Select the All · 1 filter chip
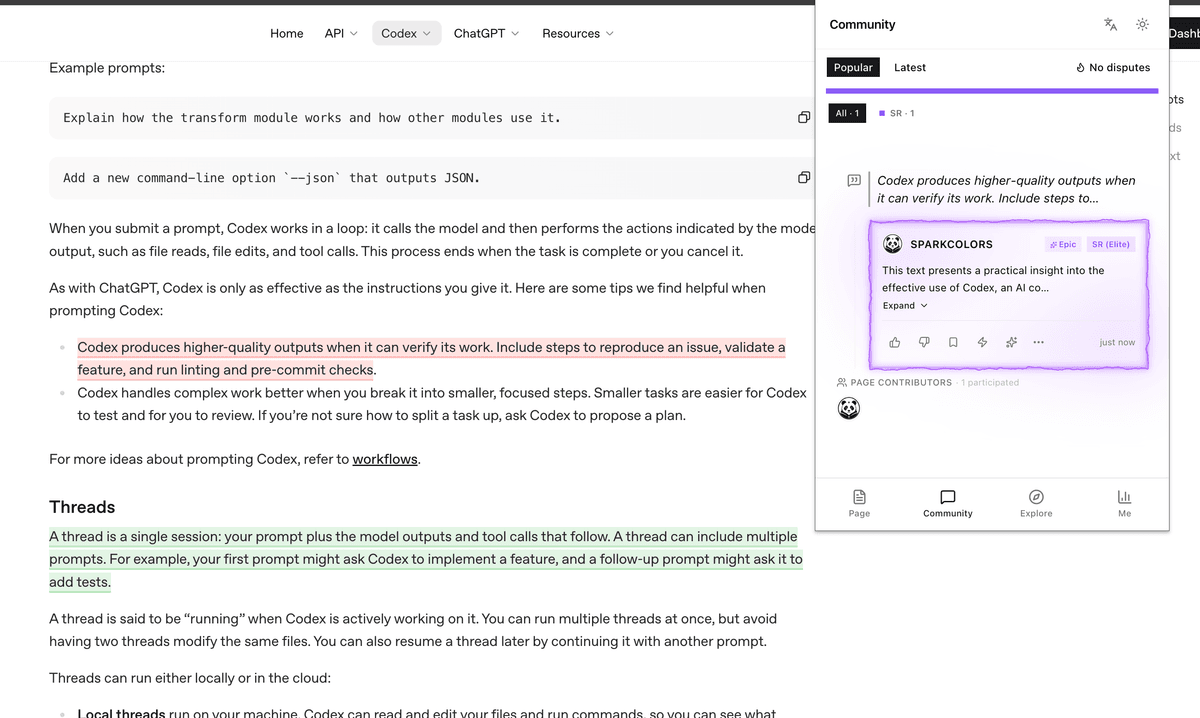 [847, 113]
